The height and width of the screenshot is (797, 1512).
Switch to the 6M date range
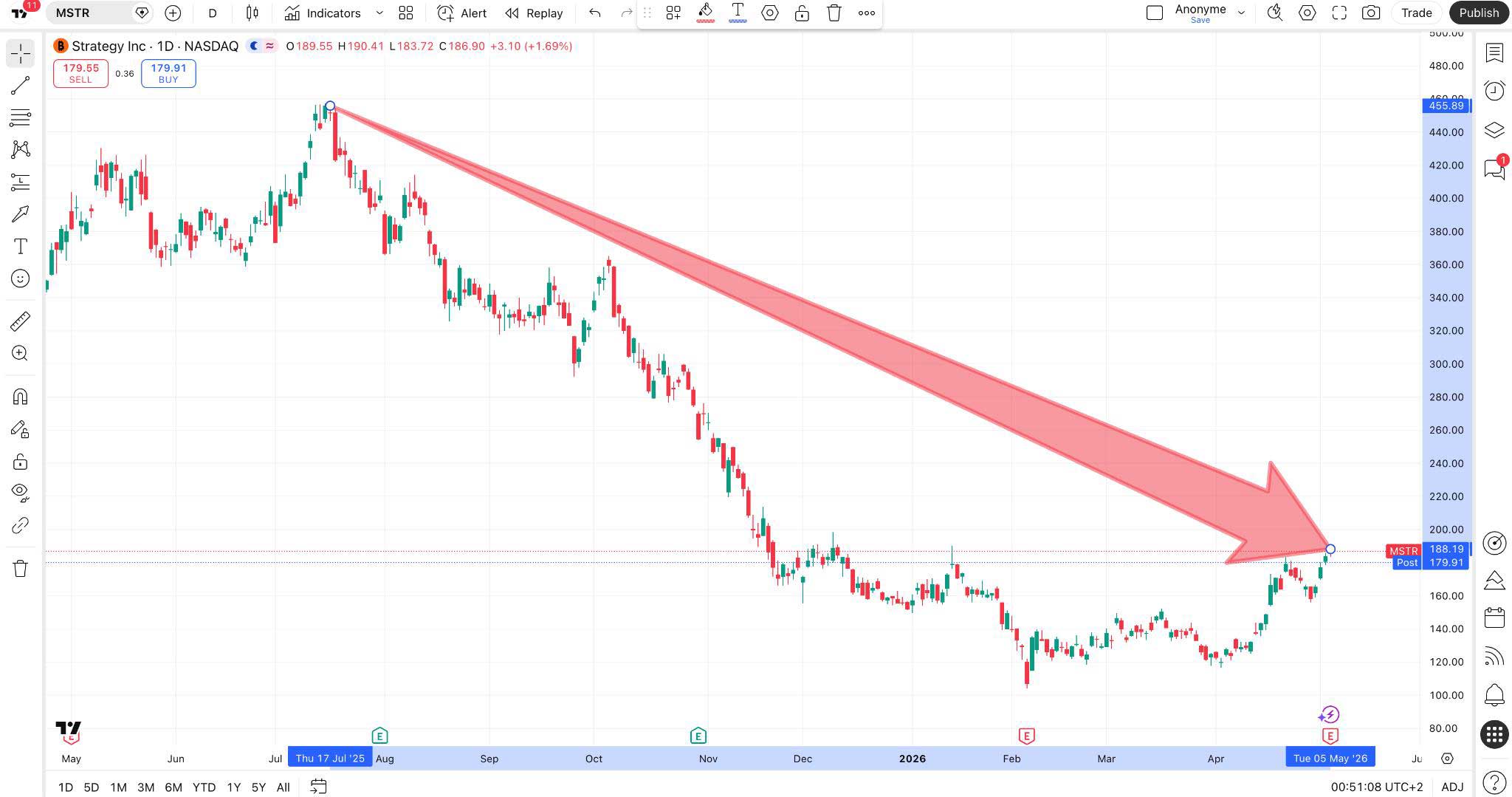point(173,787)
